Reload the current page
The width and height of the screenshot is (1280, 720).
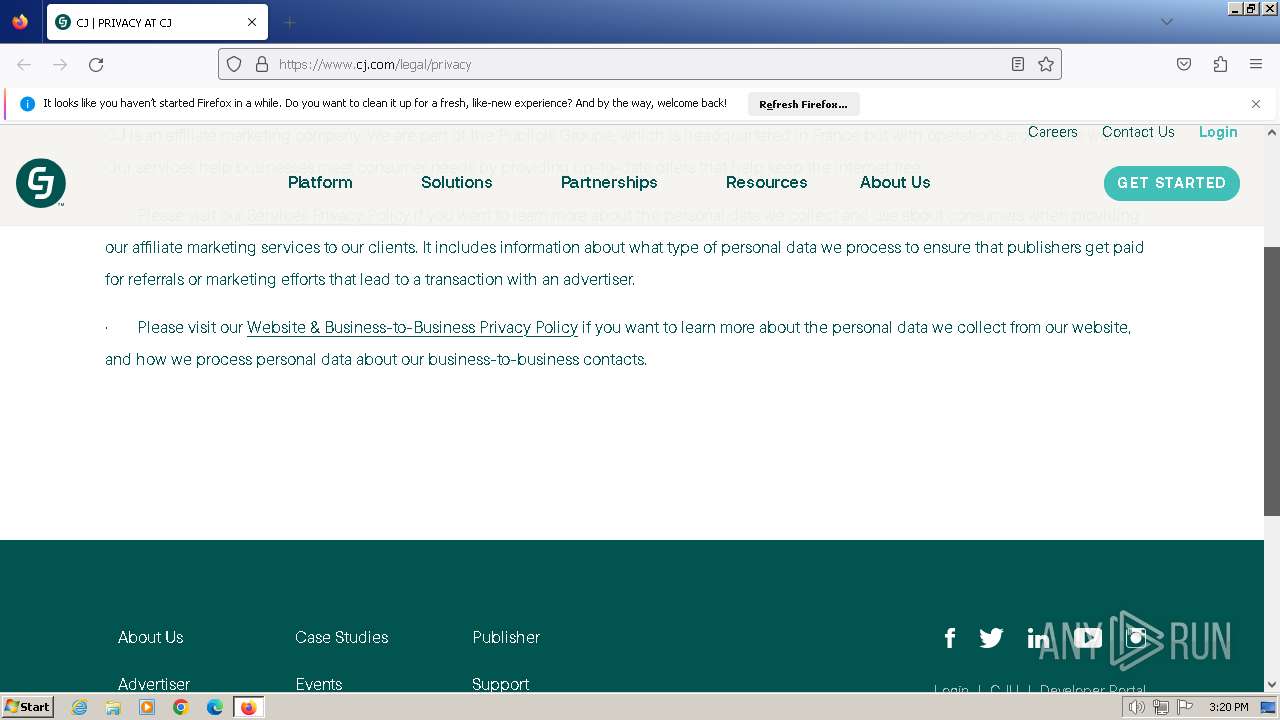point(96,64)
